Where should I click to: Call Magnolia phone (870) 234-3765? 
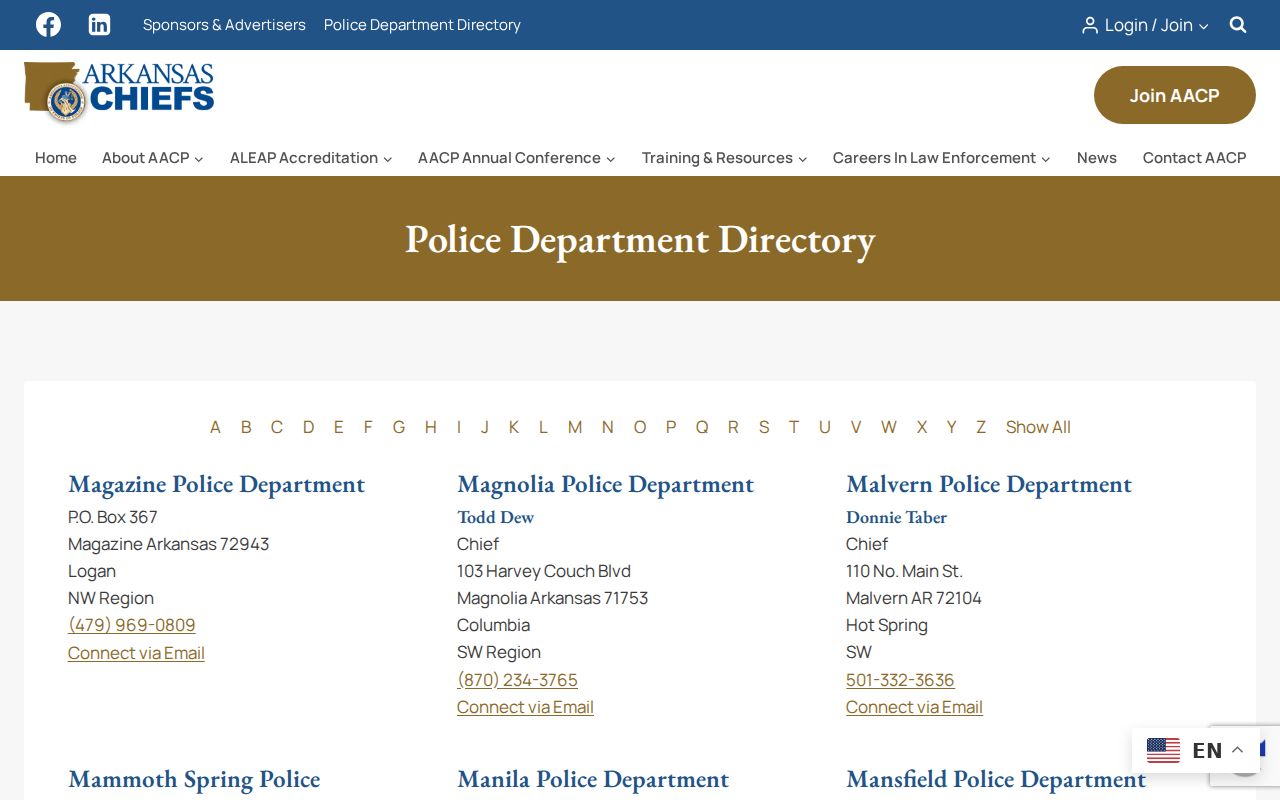[517, 680]
